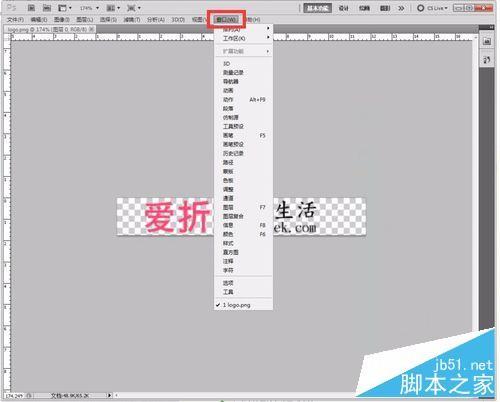Choose 颜色 F6 menu entry

pos(243,234)
